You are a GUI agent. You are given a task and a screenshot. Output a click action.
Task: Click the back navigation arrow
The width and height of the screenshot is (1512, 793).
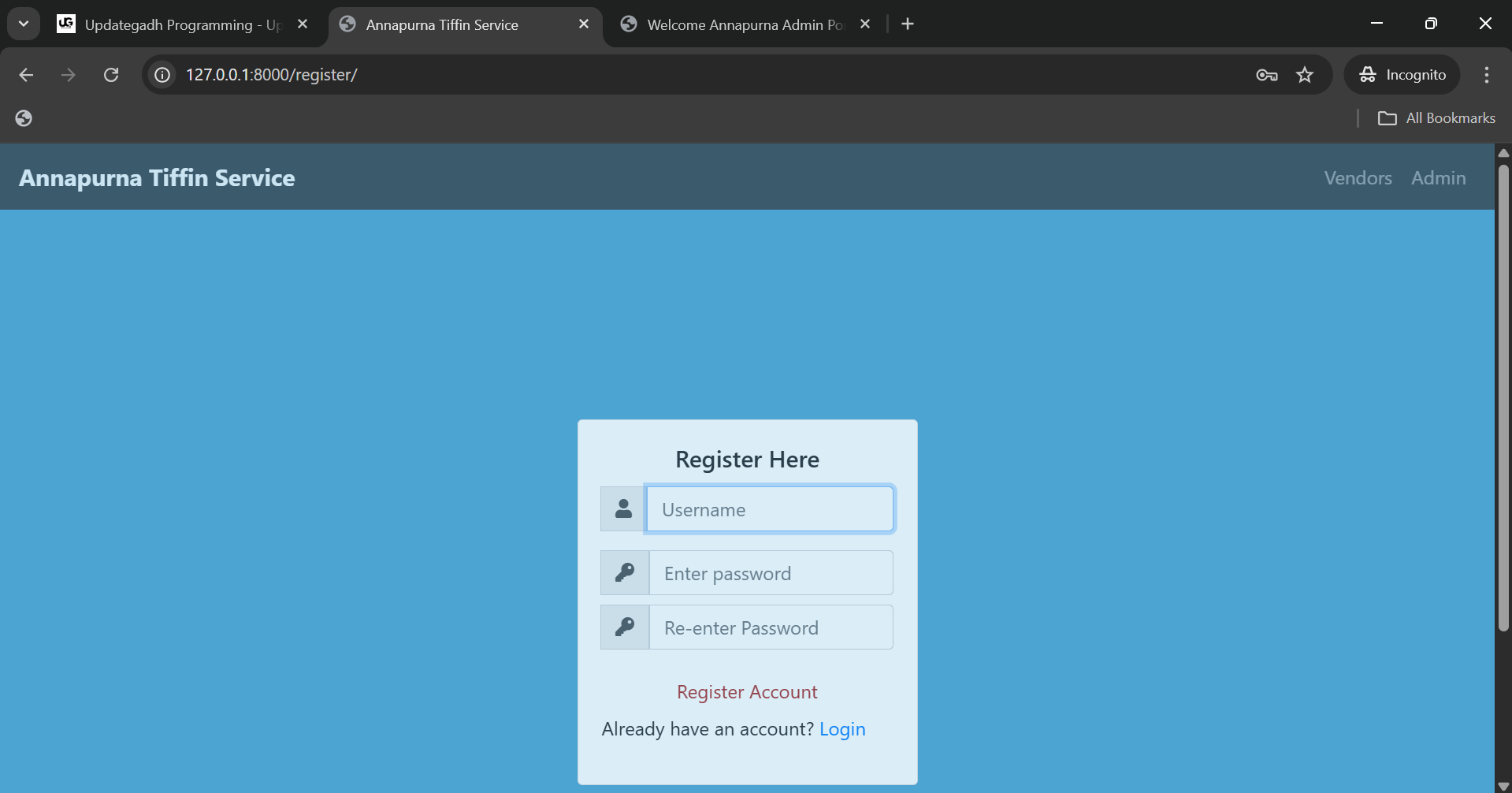26,75
